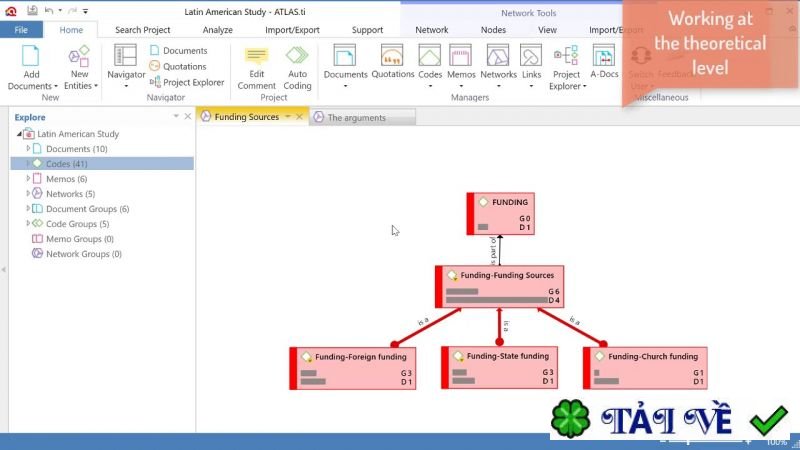Show Documents in the Navigator group
Viewport: 800px width, 450px height.
[179, 51]
